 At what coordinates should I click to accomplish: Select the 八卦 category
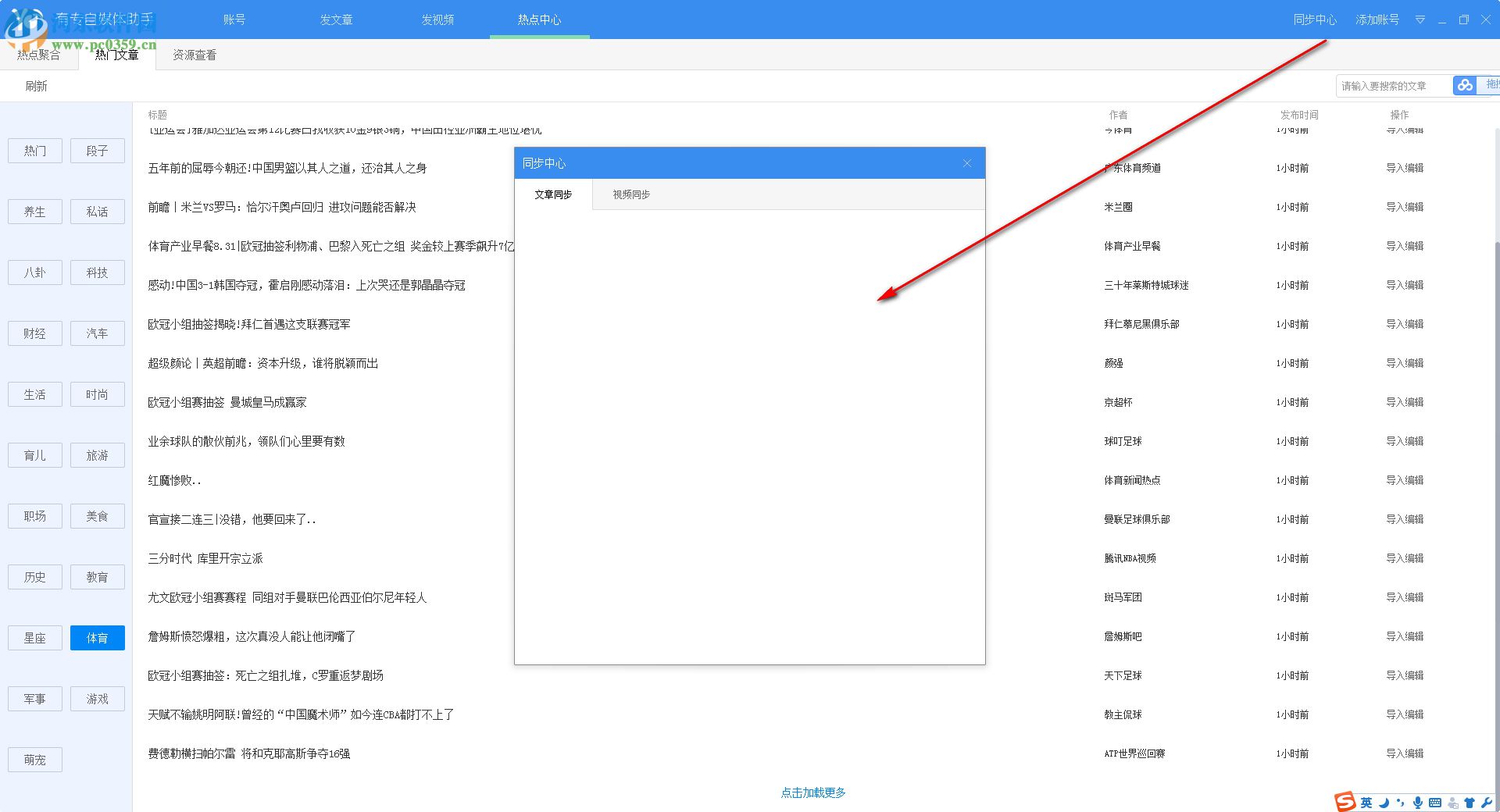pos(35,272)
